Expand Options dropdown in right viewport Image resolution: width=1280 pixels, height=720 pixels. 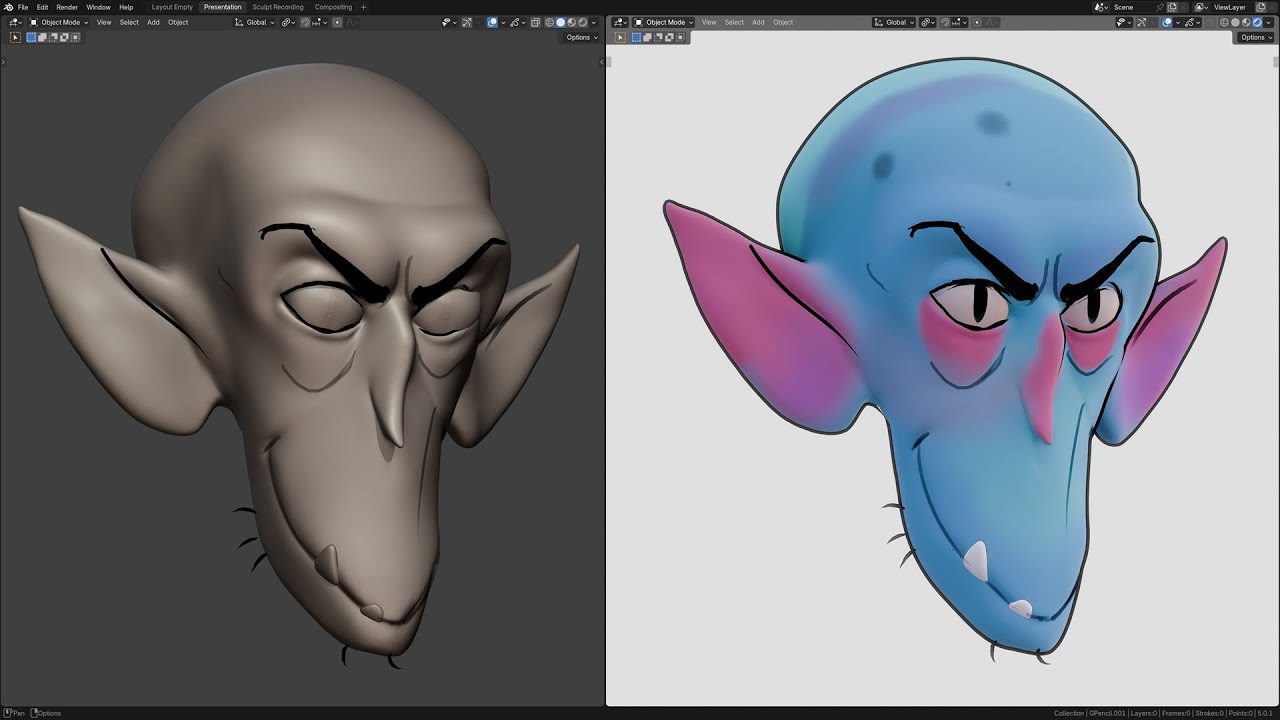point(1257,37)
